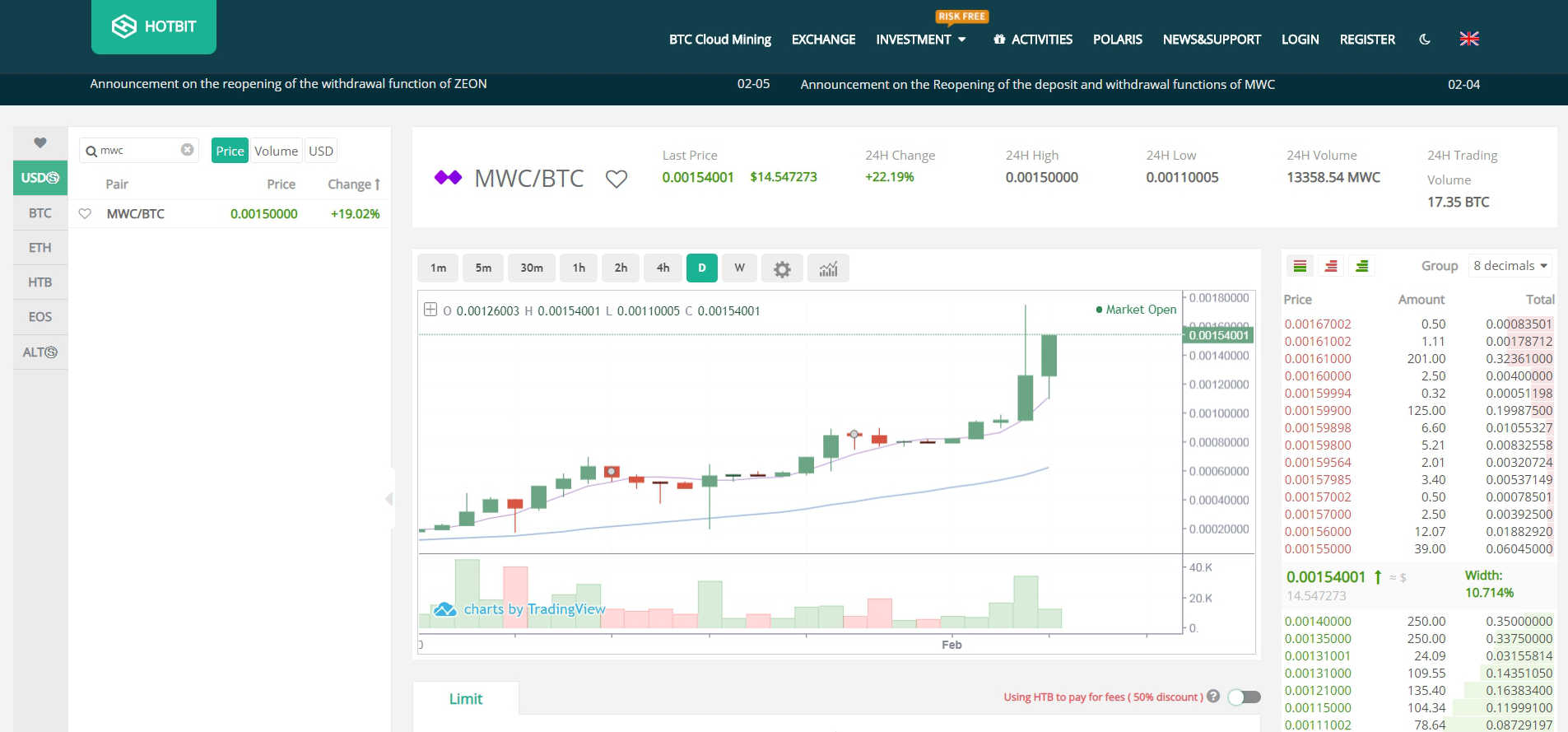Screen dimensions: 1568x732
Task: Click sell order at 0.00161000
Action: (x=1418, y=359)
